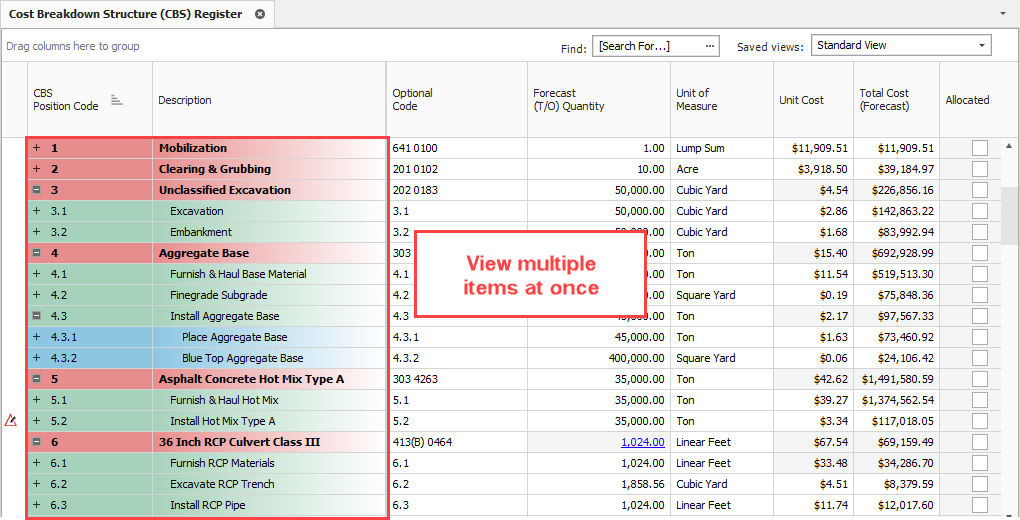Viewport: 1020px width, 520px height.
Task: Expand row 4.3.1 Place Aggregate Base
Action: [37, 337]
